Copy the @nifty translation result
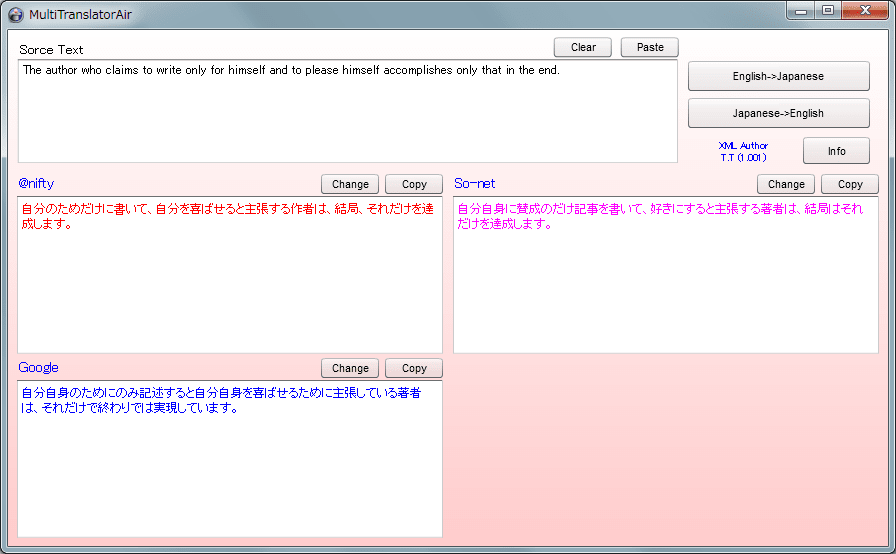Viewport: 896px width, 554px height. click(x=414, y=184)
